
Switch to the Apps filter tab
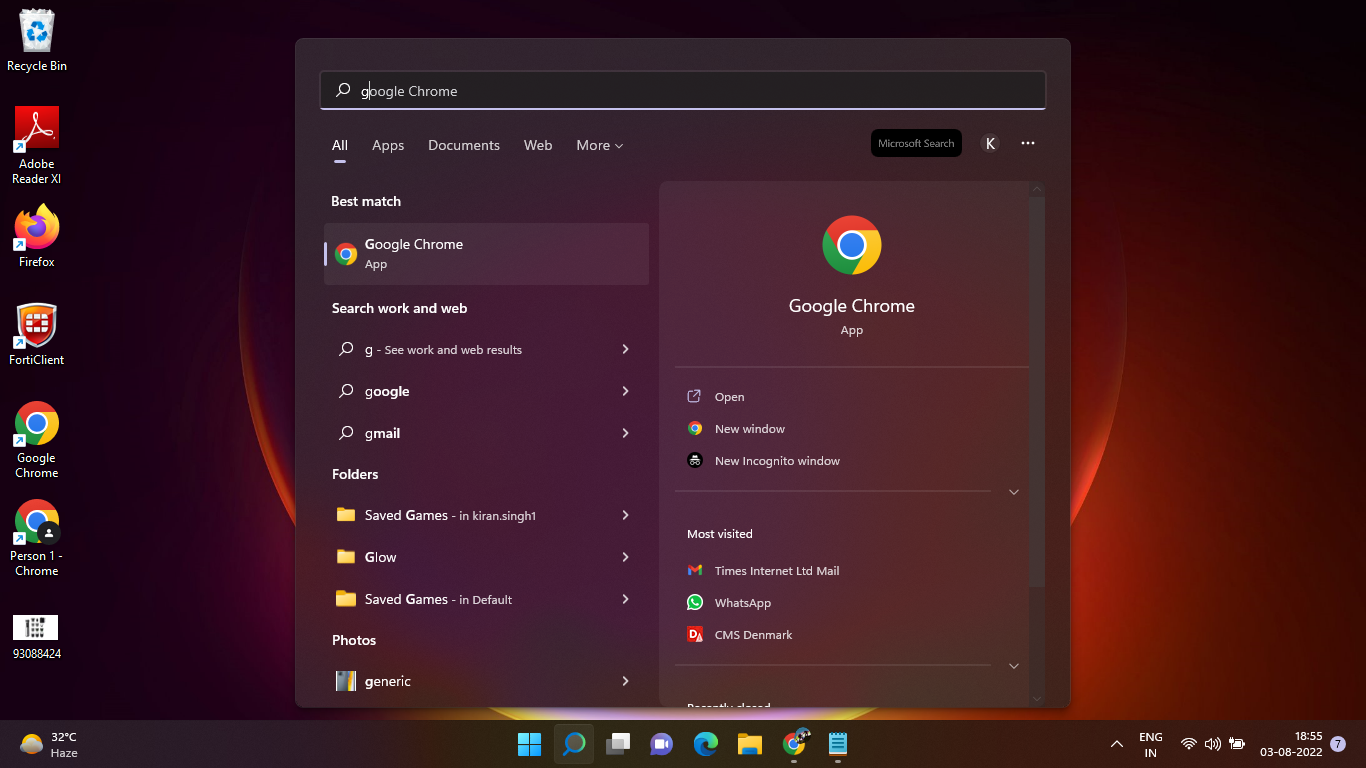click(388, 145)
